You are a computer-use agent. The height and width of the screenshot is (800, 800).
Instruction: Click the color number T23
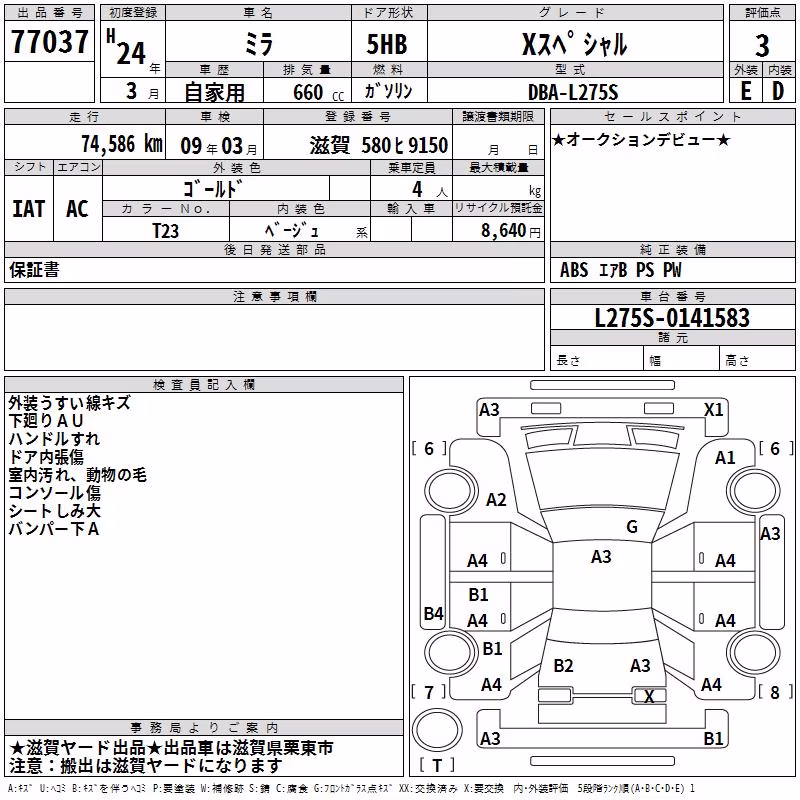(166, 231)
